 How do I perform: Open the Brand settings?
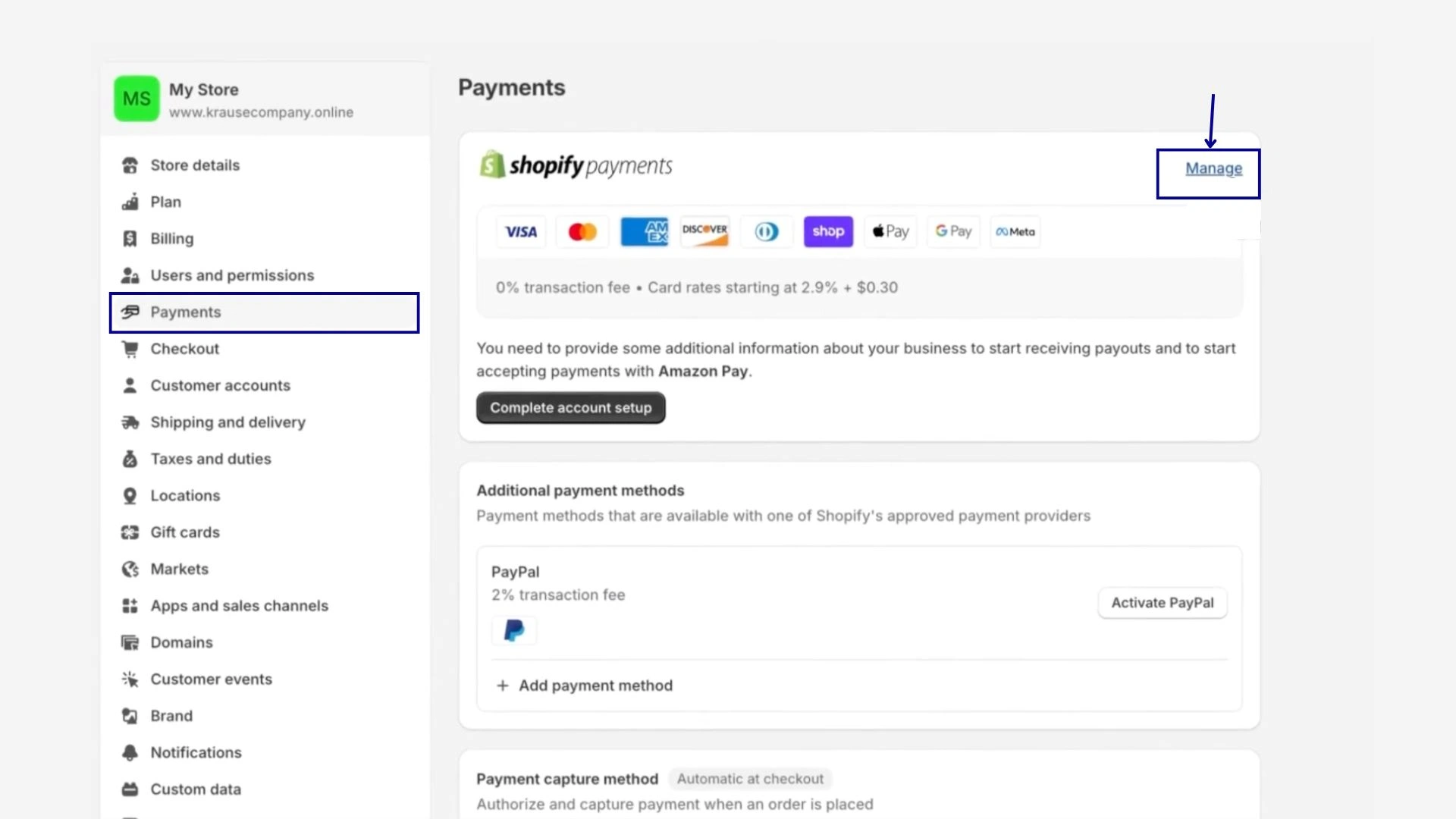pyautogui.click(x=171, y=716)
